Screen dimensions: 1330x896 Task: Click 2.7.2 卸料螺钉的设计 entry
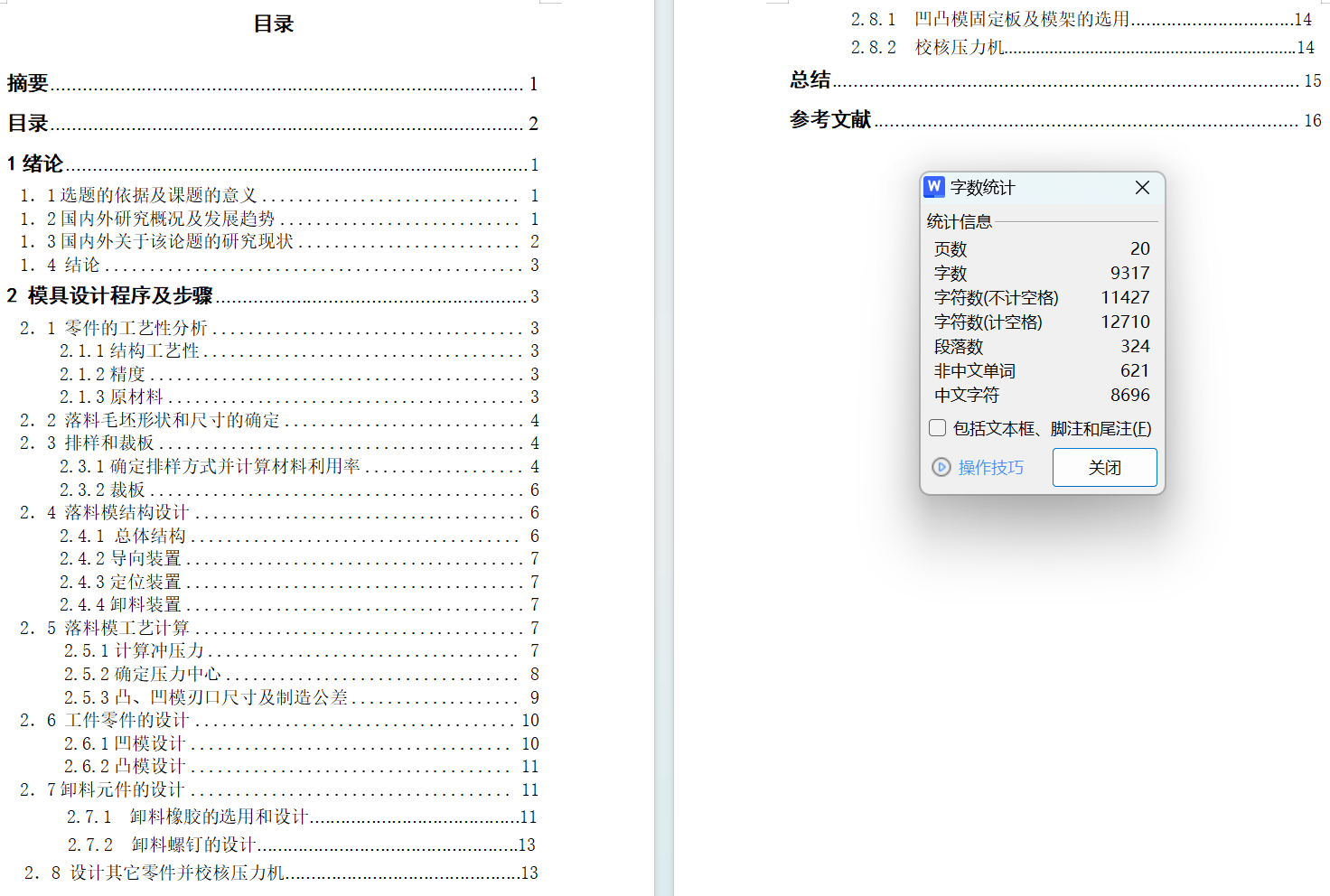(302, 845)
